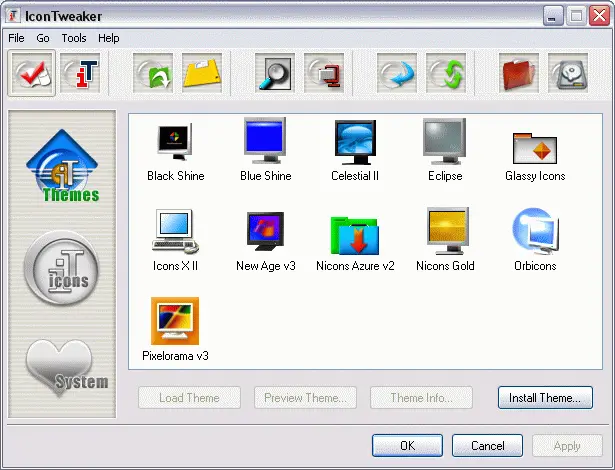Select the Orbicons theme
Screen dimensions: 615x470
point(535,240)
